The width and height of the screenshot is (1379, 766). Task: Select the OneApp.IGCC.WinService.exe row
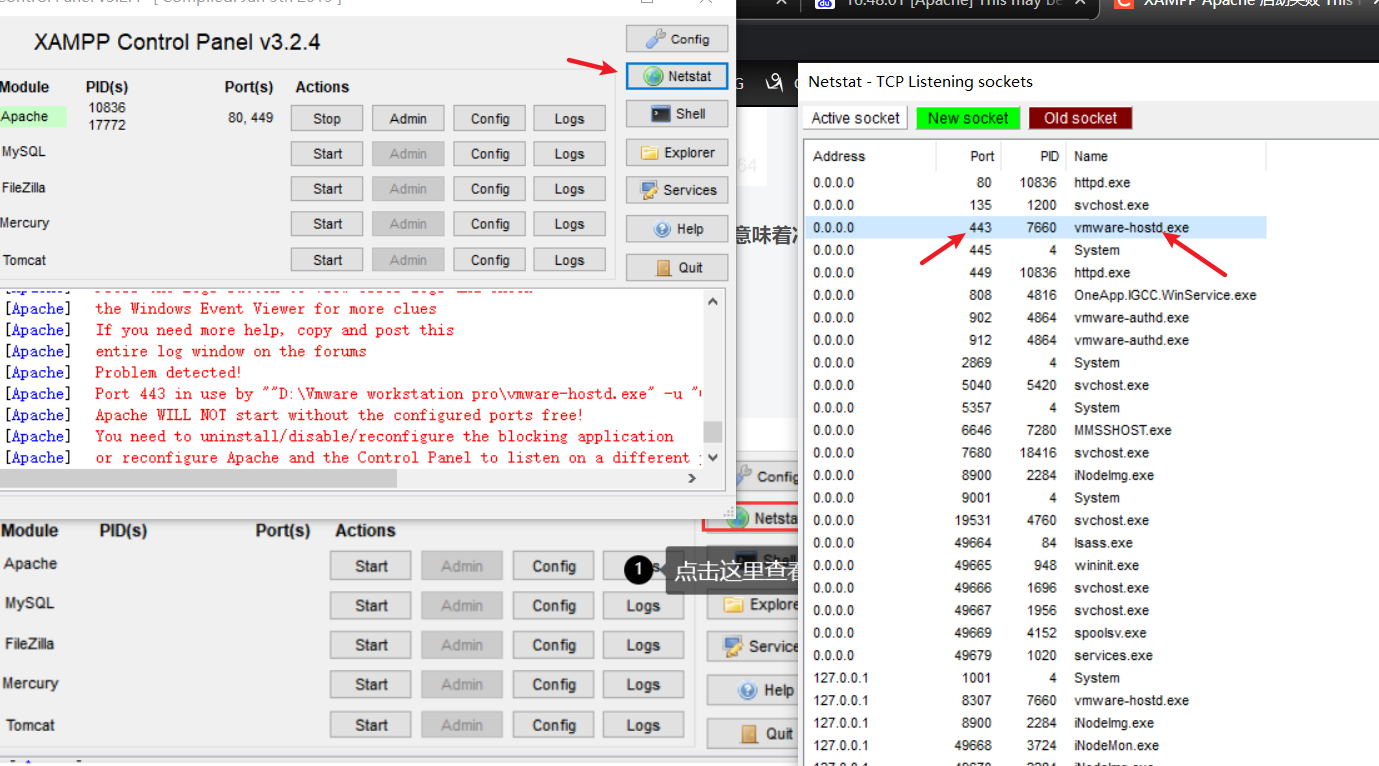1035,295
